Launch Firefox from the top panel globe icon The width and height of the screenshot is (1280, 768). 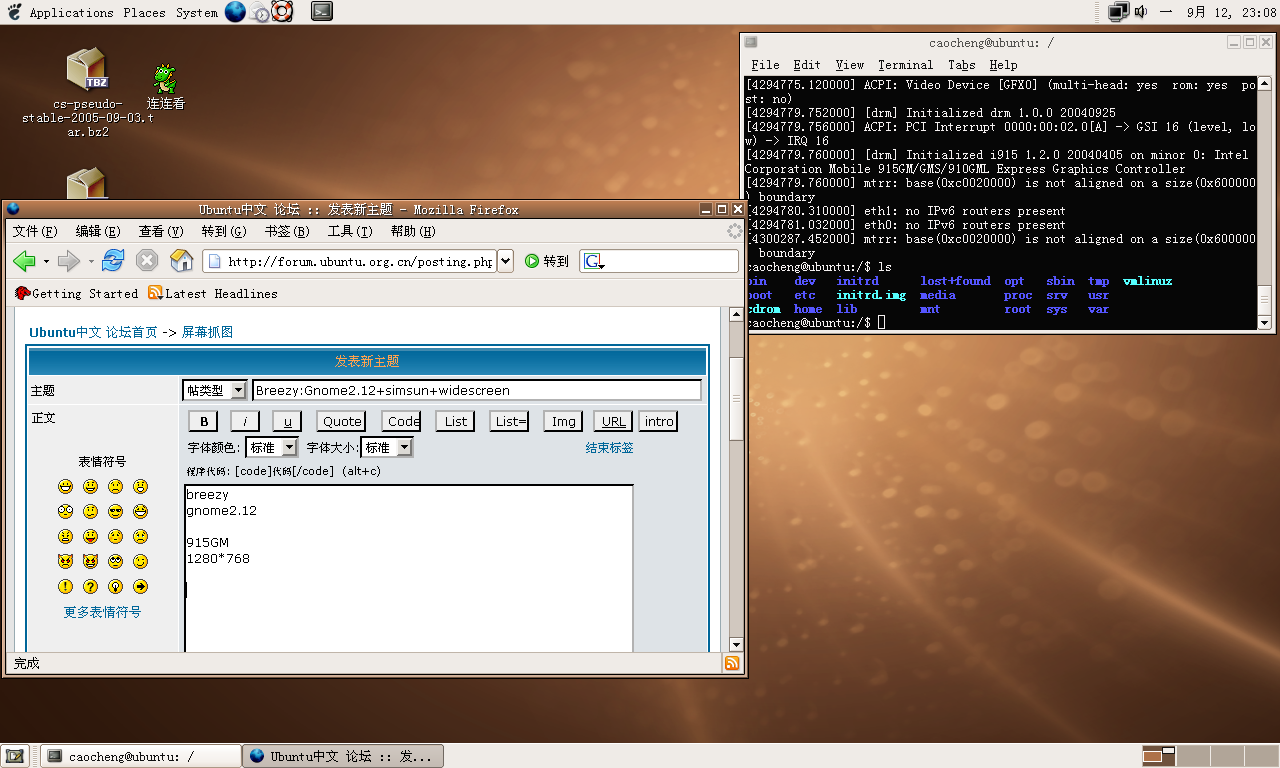(x=235, y=12)
